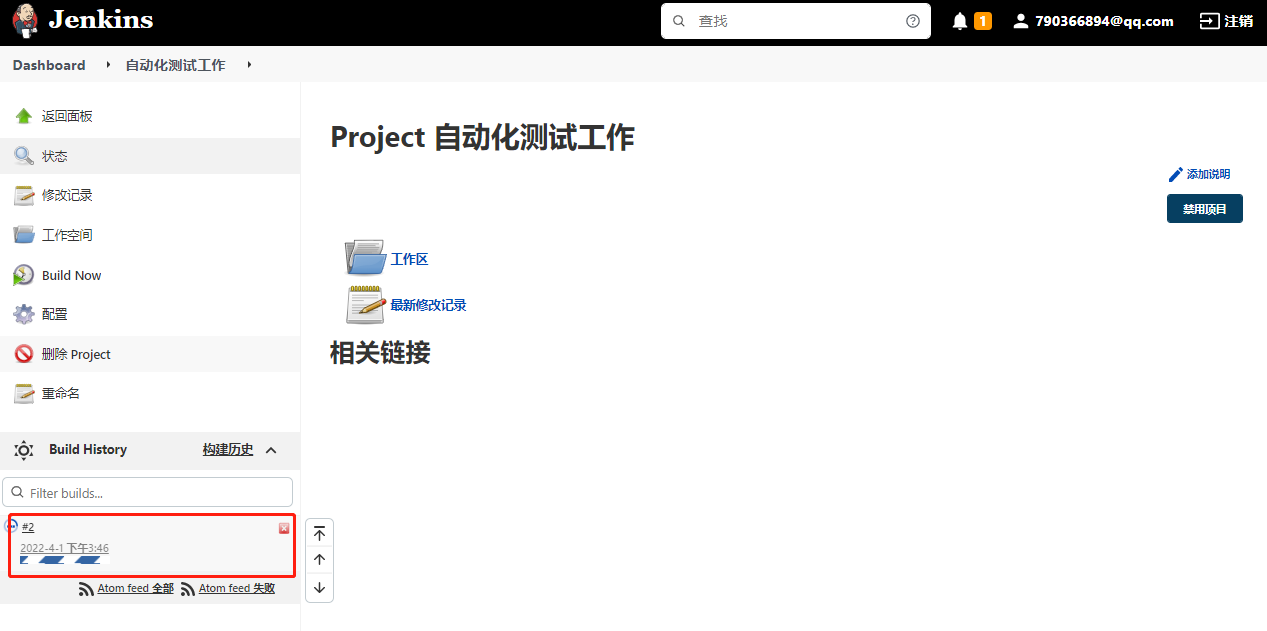Click the gear 配置 icon
Image resolution: width=1267 pixels, height=631 pixels.
click(24, 314)
